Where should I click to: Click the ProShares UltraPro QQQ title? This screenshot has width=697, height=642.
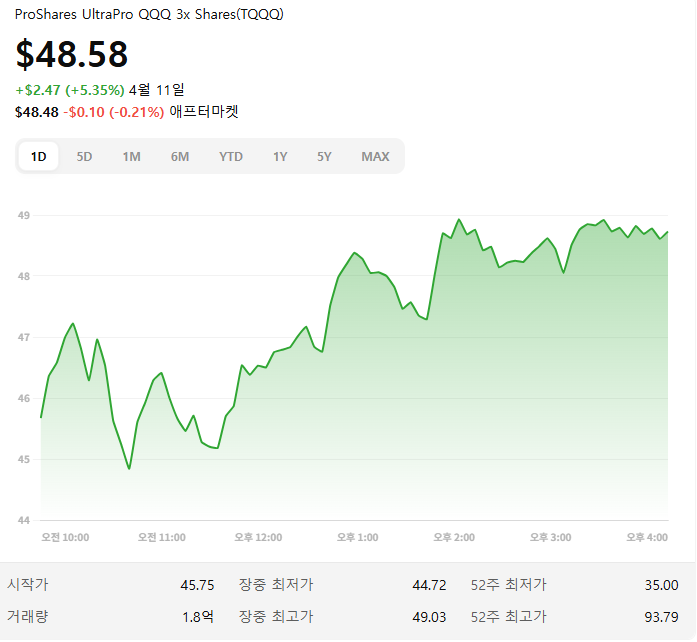click(x=149, y=14)
